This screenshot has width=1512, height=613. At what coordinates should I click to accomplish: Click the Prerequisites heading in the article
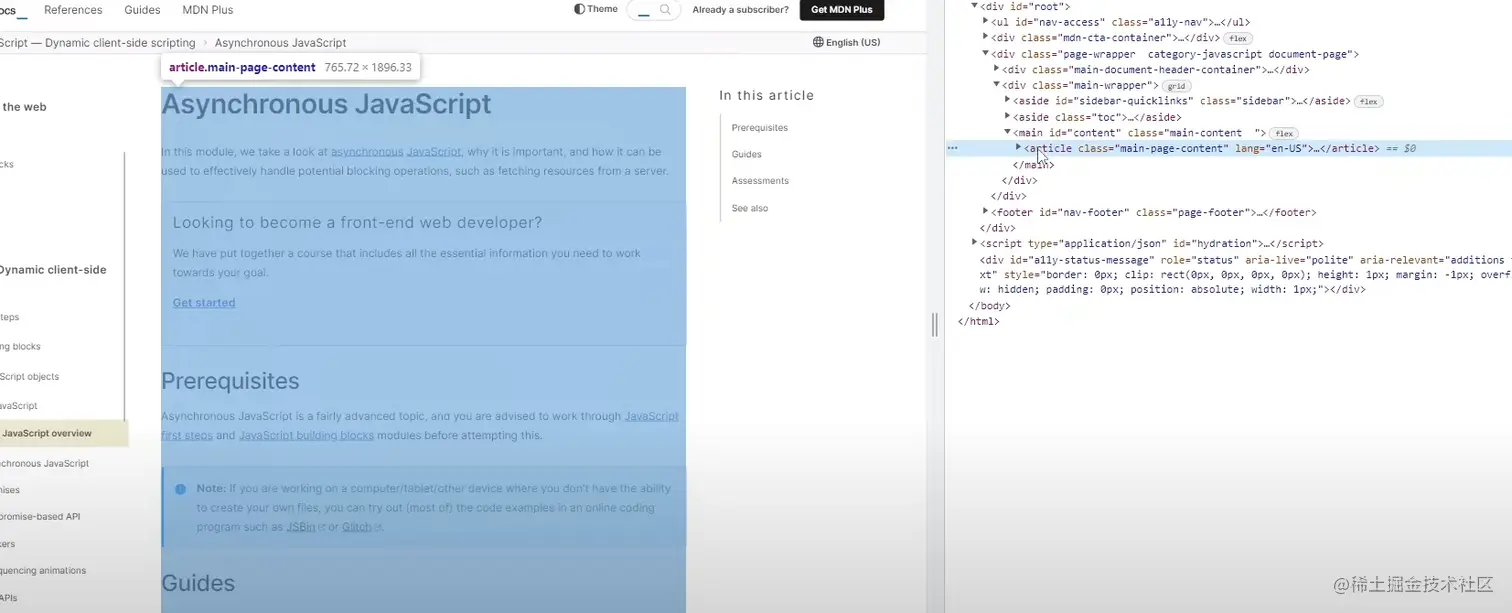230,382
